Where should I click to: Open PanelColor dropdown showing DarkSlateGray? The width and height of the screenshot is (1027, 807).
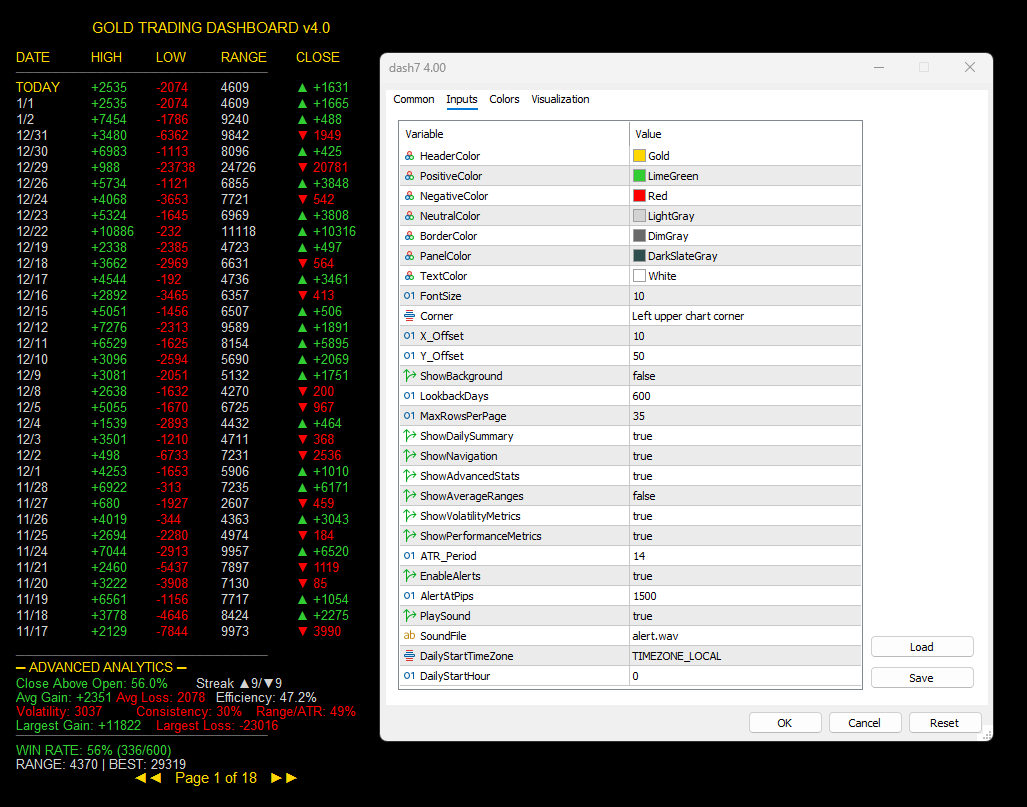click(745, 256)
